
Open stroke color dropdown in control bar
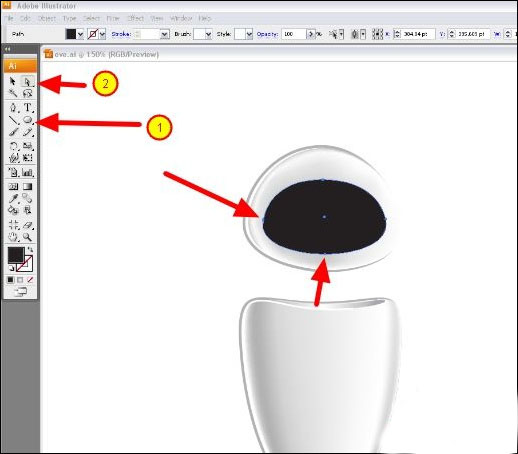(102, 34)
